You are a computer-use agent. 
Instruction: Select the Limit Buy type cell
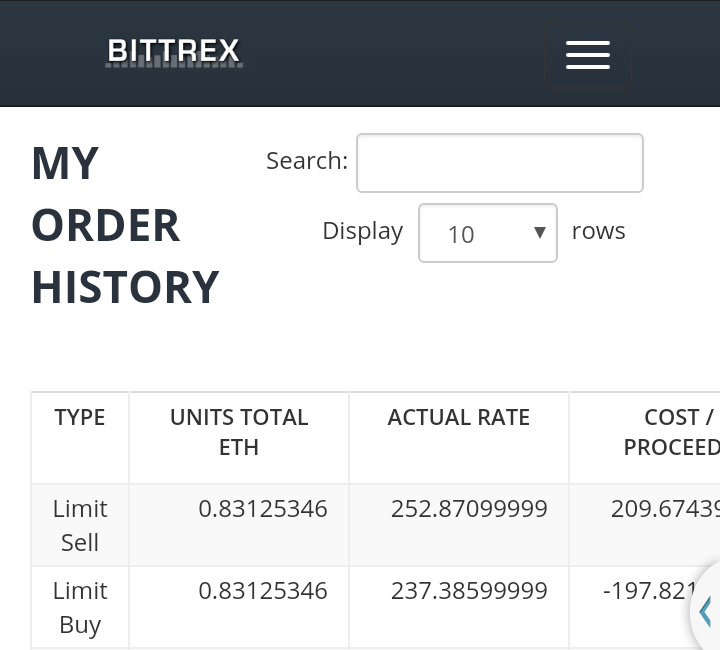point(80,607)
